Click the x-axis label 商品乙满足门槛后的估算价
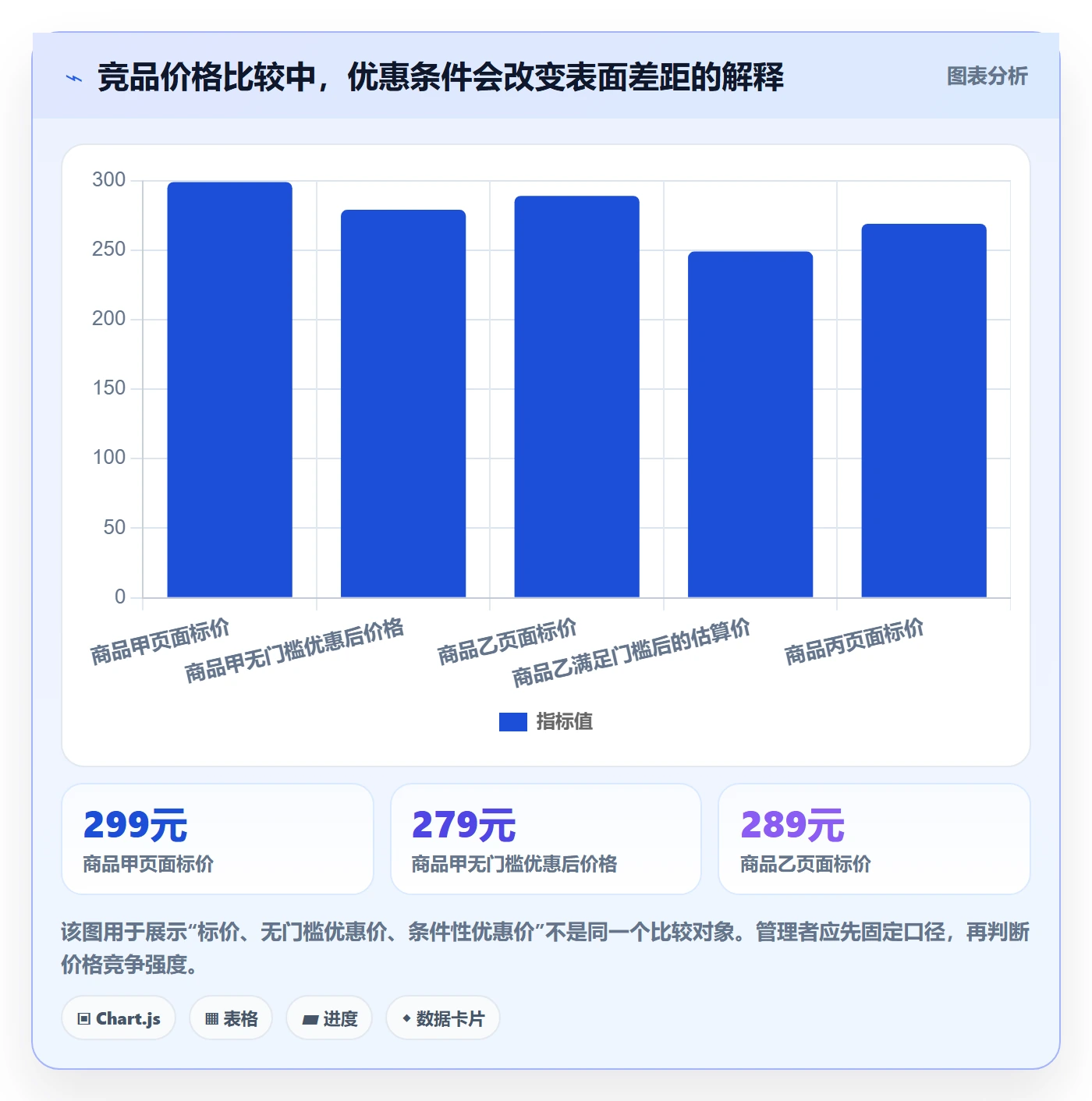The width and height of the screenshot is (1092, 1101). pyautogui.click(x=631, y=653)
